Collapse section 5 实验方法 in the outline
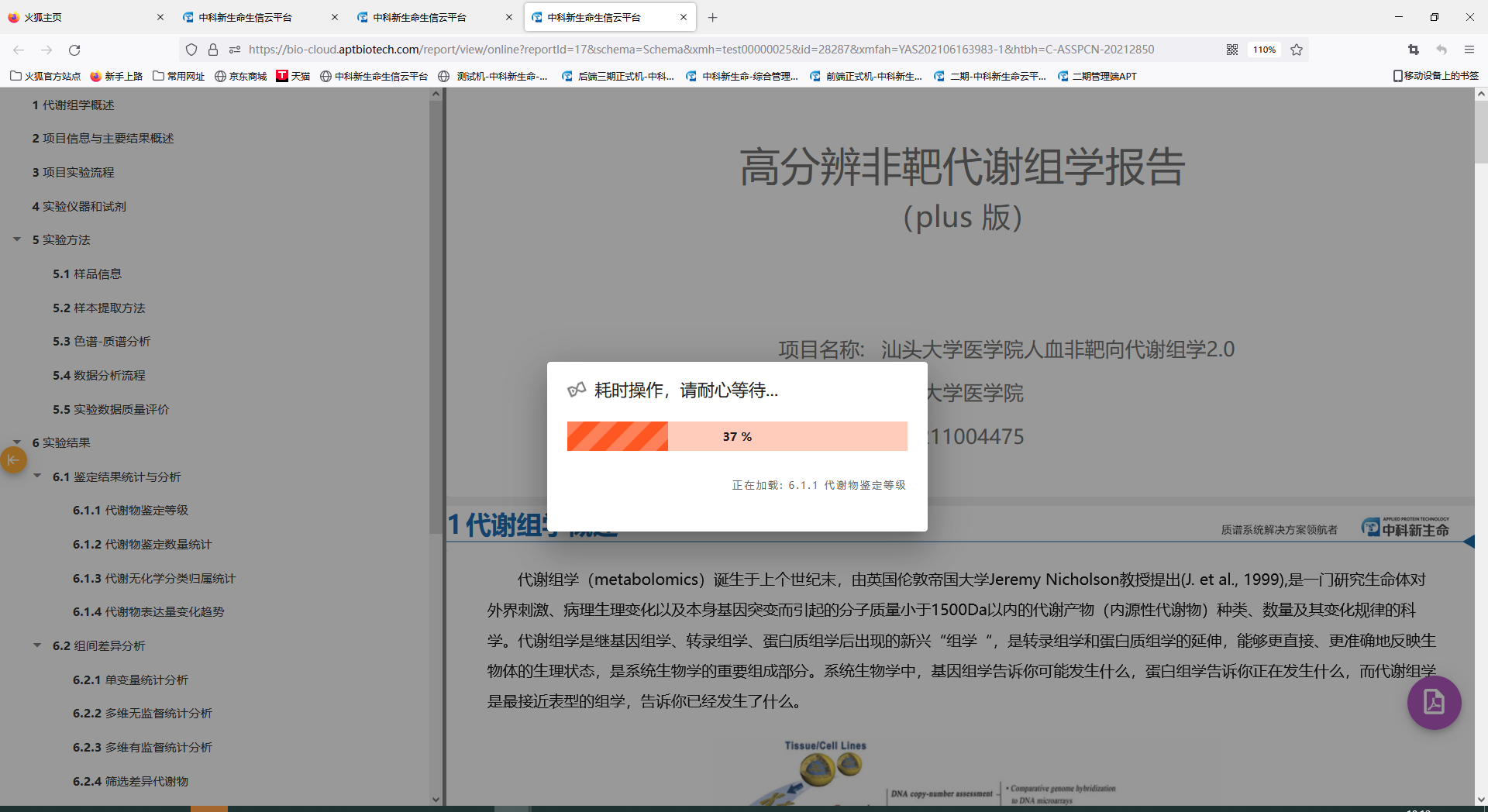 tap(17, 239)
